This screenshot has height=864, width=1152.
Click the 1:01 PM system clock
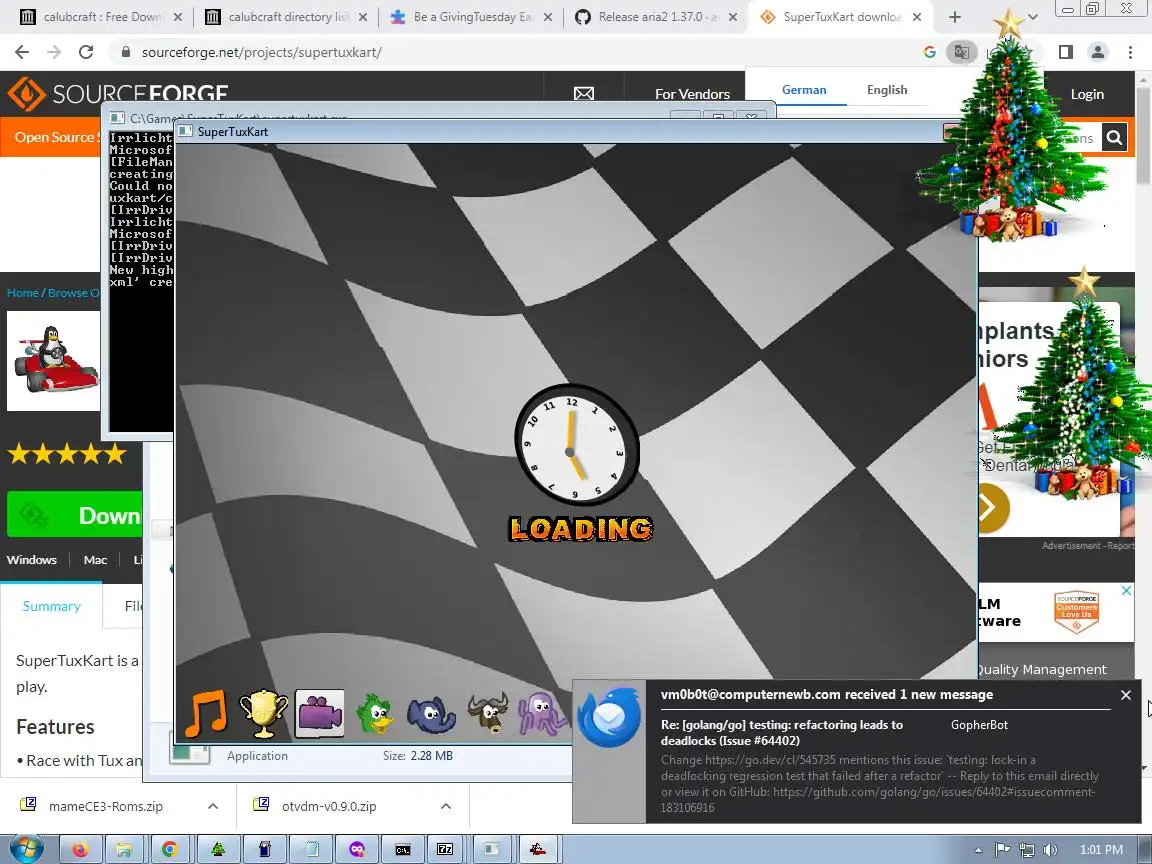[1101, 850]
